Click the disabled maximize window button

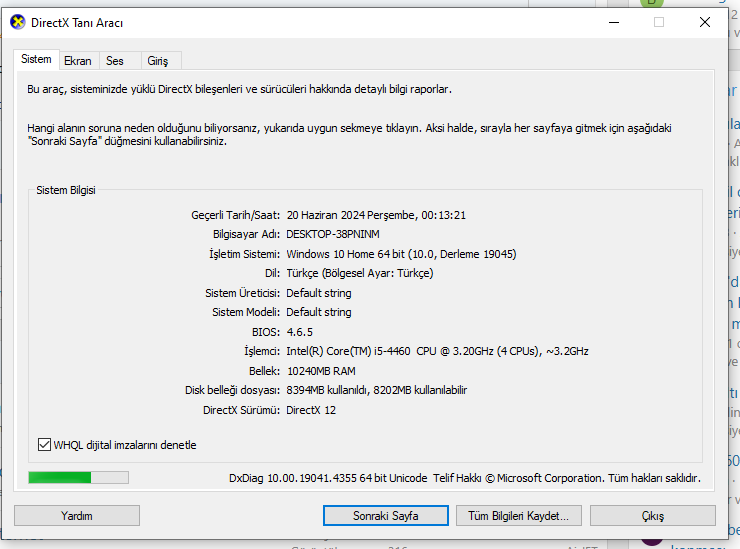(x=659, y=22)
